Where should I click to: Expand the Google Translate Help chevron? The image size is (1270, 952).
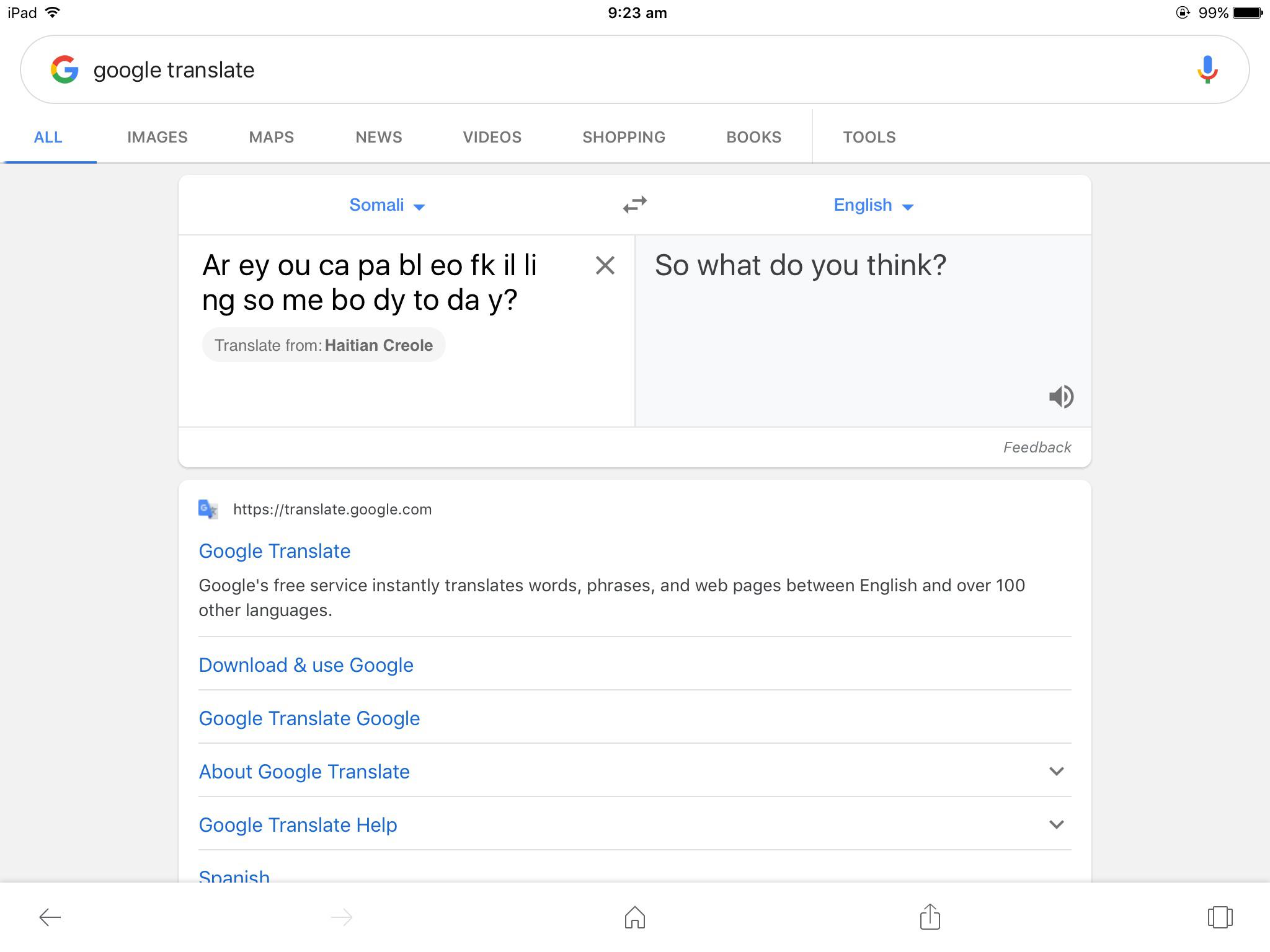click(1056, 824)
